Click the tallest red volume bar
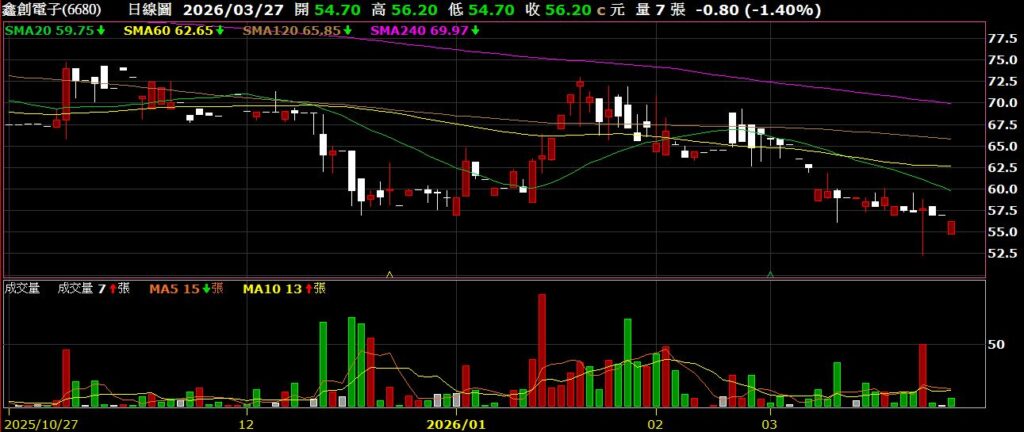 [542, 349]
